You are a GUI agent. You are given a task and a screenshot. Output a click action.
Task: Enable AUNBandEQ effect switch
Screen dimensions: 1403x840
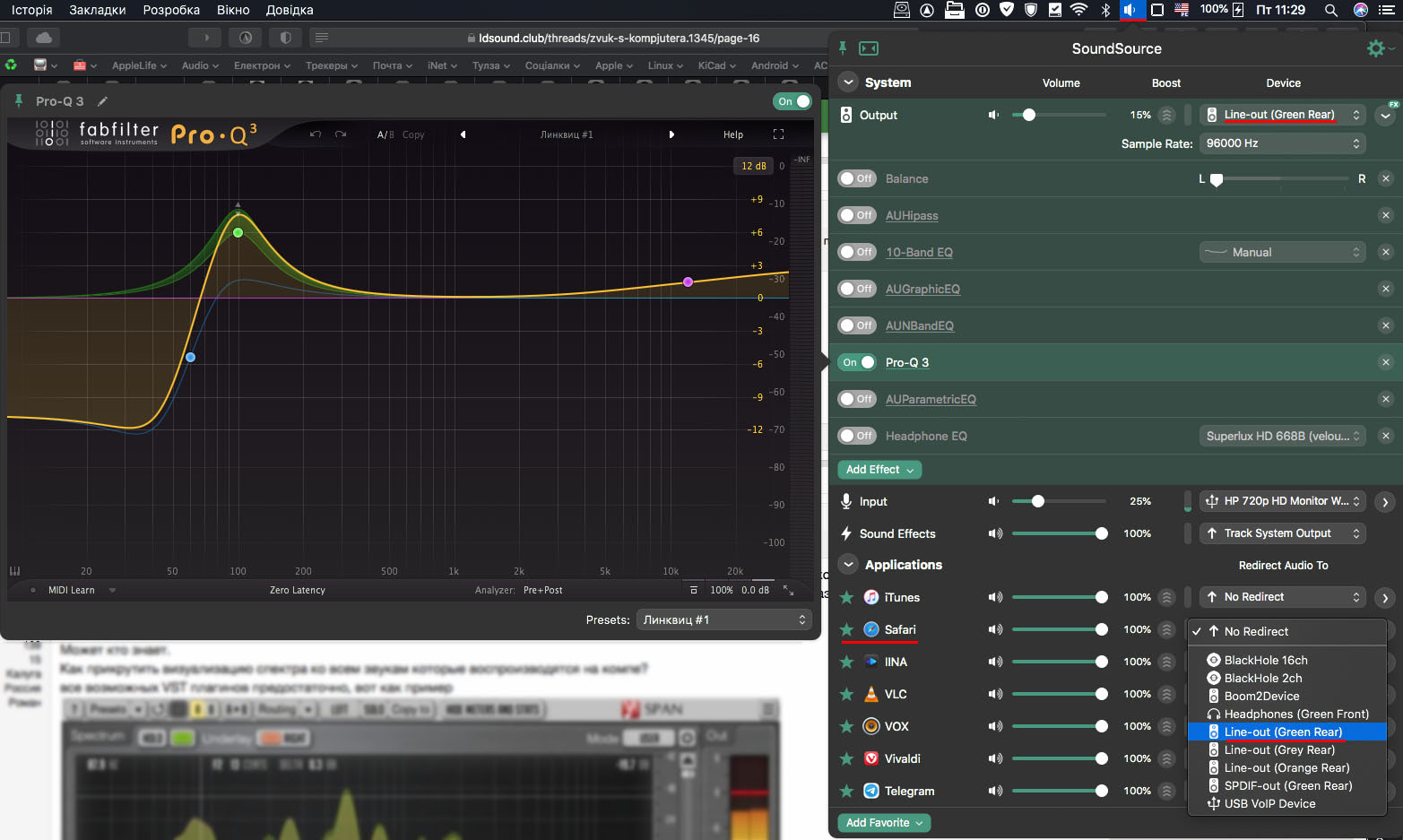(857, 325)
